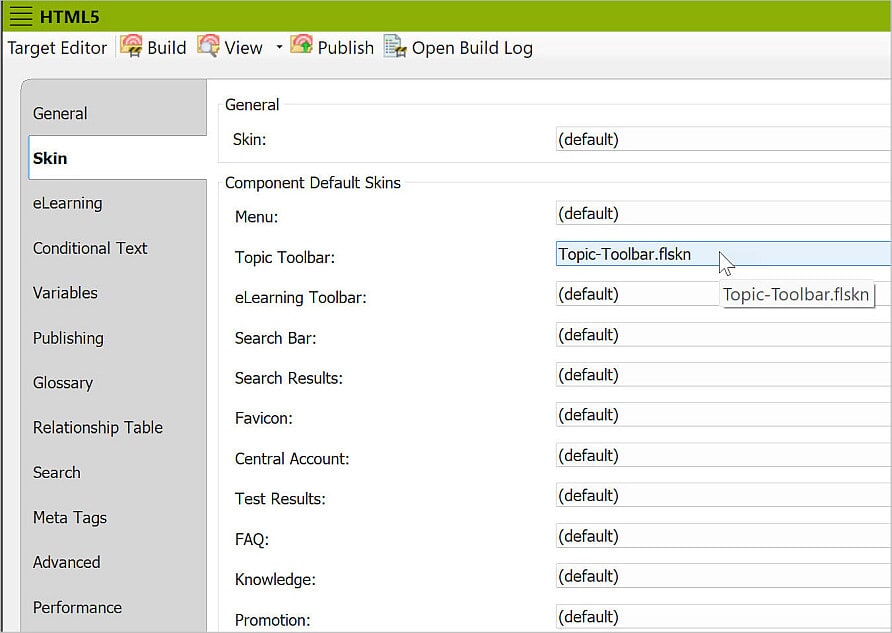Click the Target Editor button

click(x=57, y=47)
